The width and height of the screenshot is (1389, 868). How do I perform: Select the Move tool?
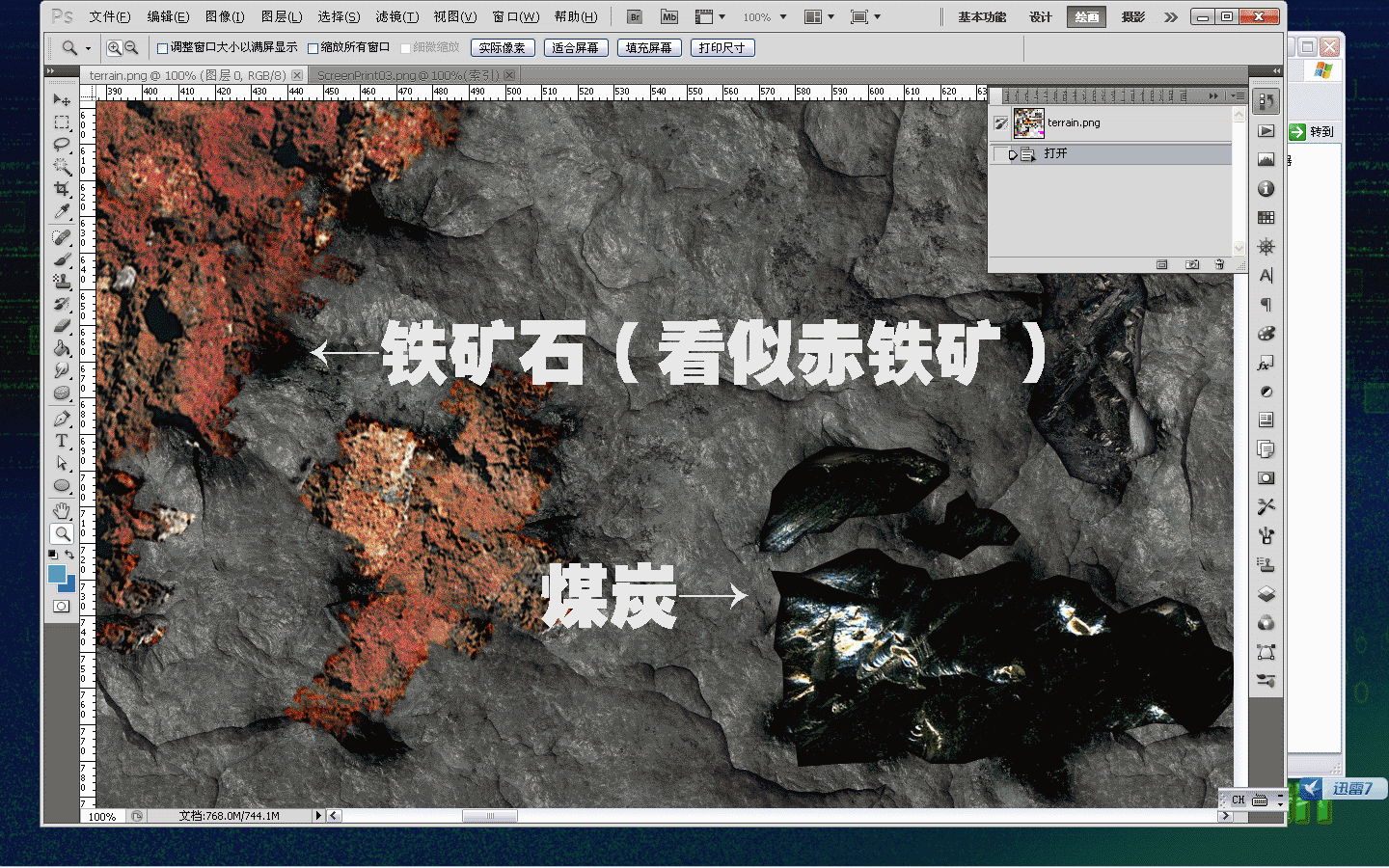pyautogui.click(x=62, y=99)
